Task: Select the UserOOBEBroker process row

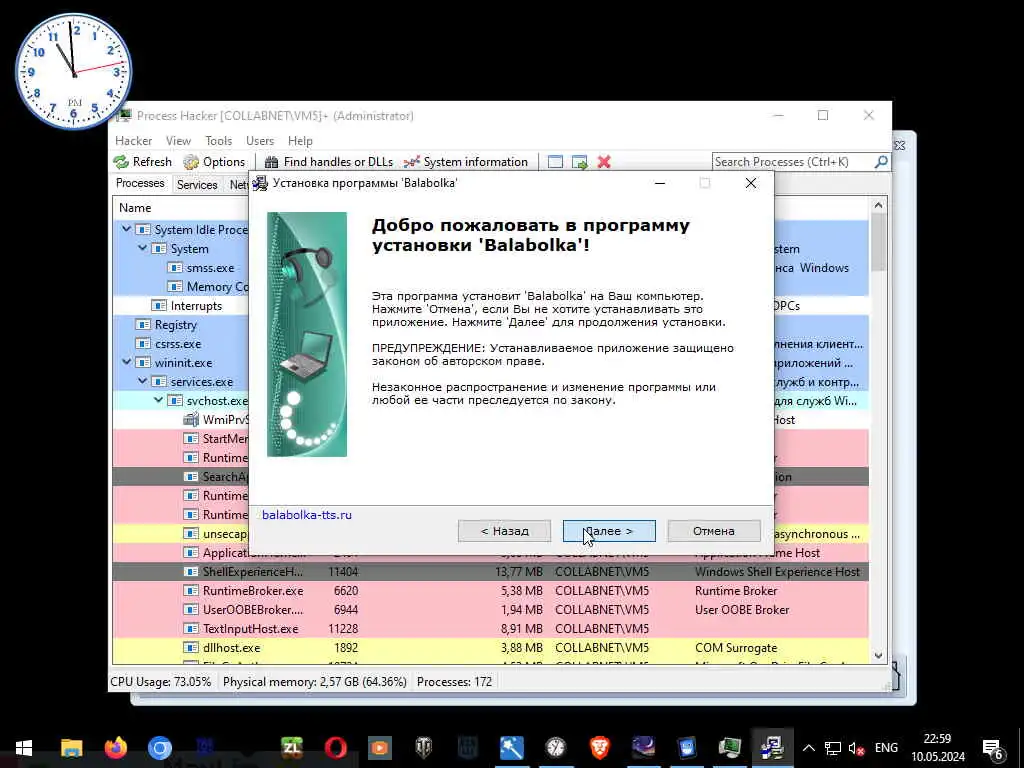Action: [490, 609]
